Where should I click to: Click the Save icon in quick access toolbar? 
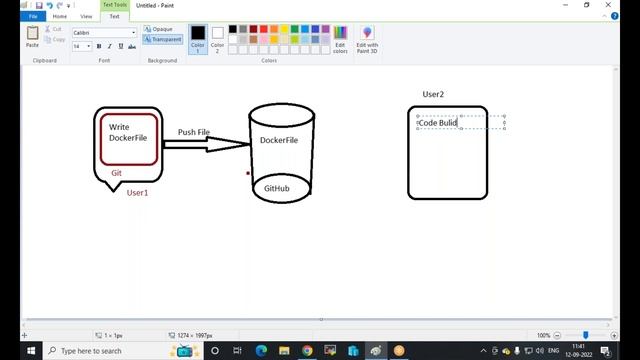coord(39,5)
